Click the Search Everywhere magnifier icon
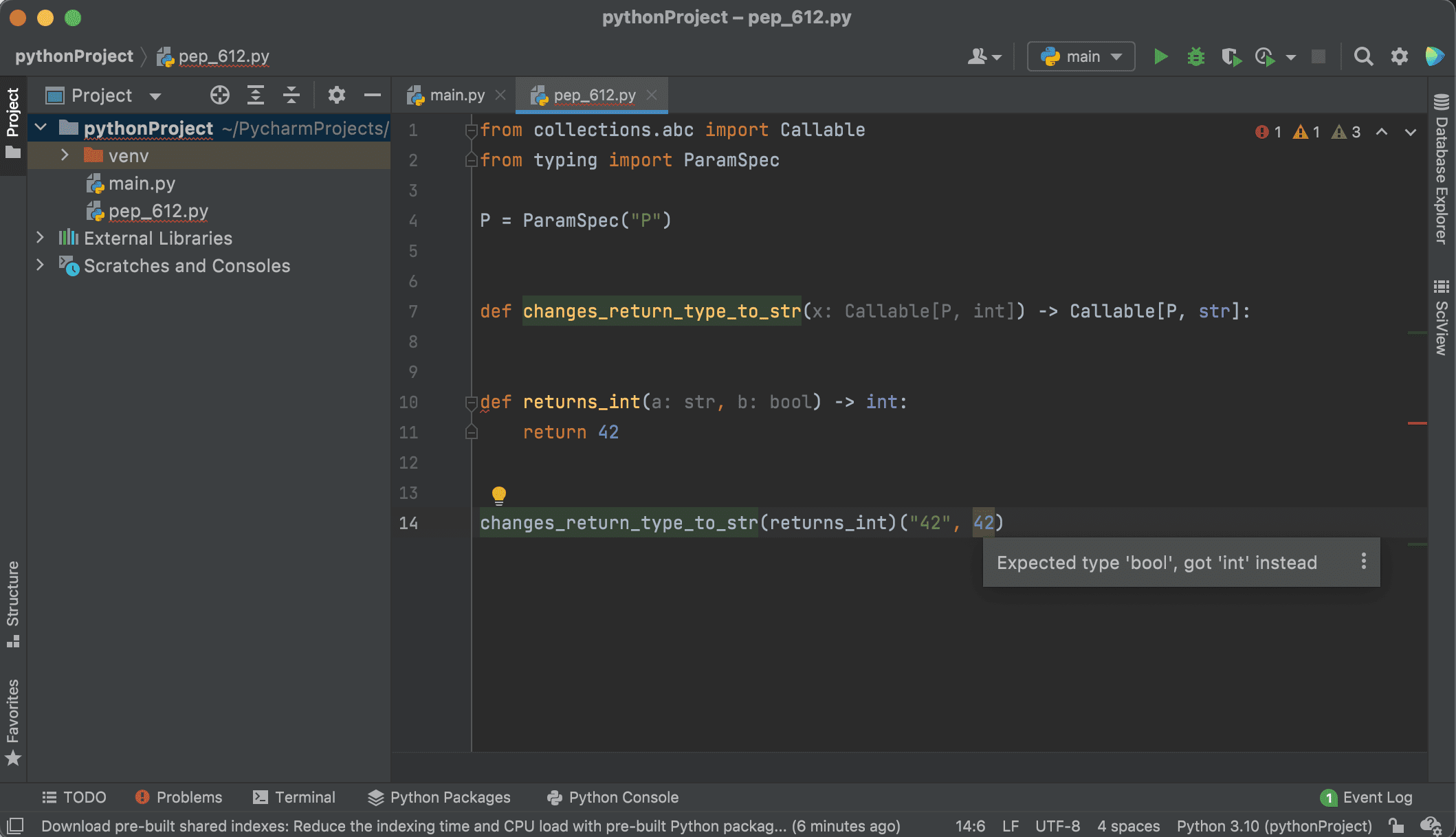This screenshot has width=1456, height=837. (x=1363, y=56)
